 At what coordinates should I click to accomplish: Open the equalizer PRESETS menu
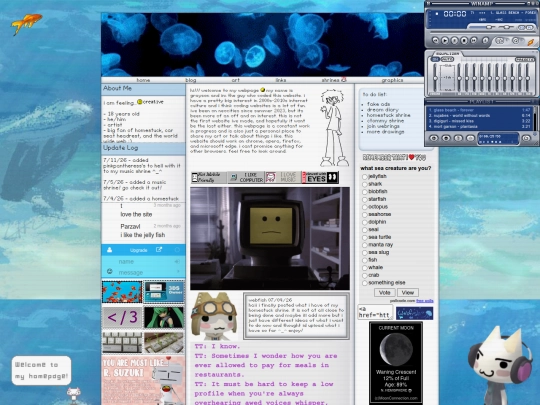click(x=525, y=59)
